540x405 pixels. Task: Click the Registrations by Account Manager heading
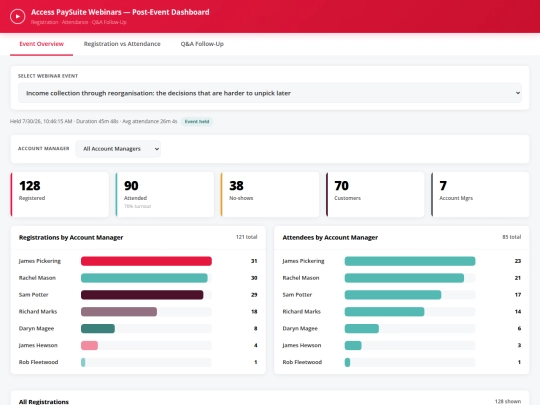pyautogui.click(x=71, y=238)
